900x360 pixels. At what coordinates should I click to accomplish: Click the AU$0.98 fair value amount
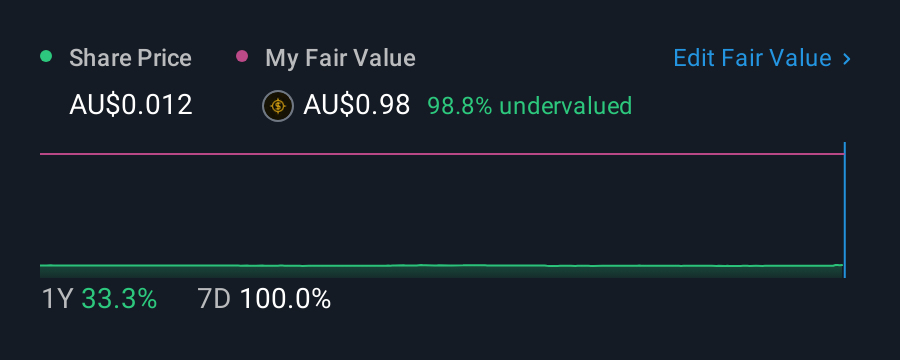(x=356, y=106)
